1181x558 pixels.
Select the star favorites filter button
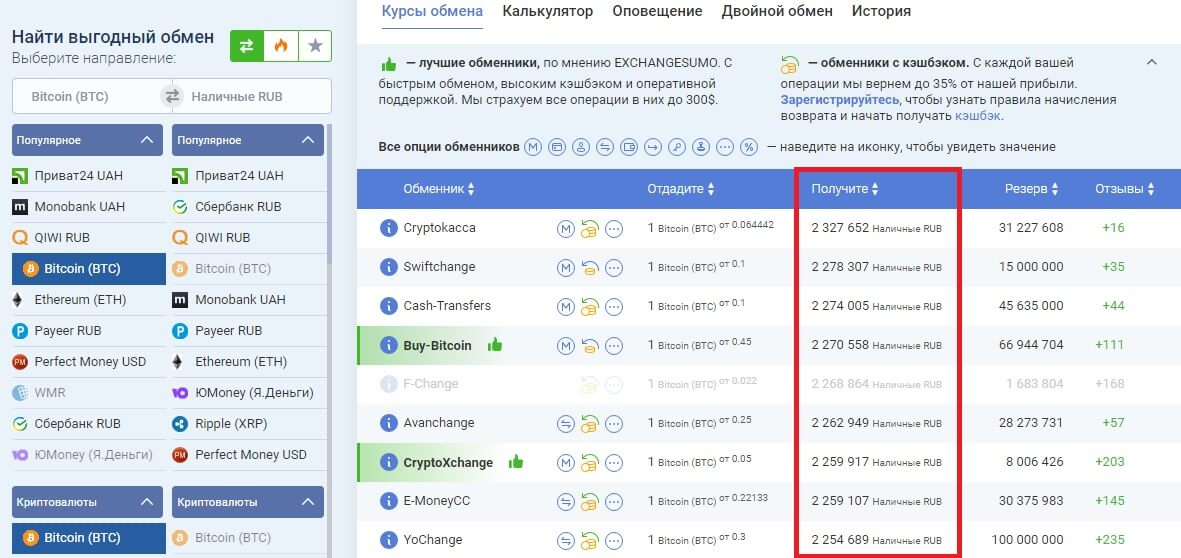pos(315,46)
